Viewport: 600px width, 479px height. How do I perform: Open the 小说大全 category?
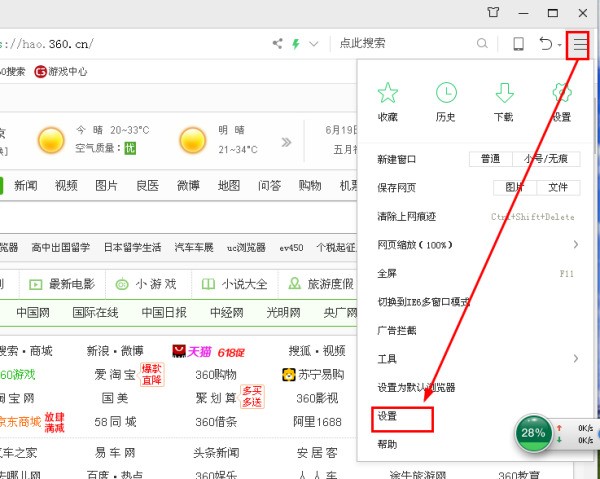(x=234, y=284)
